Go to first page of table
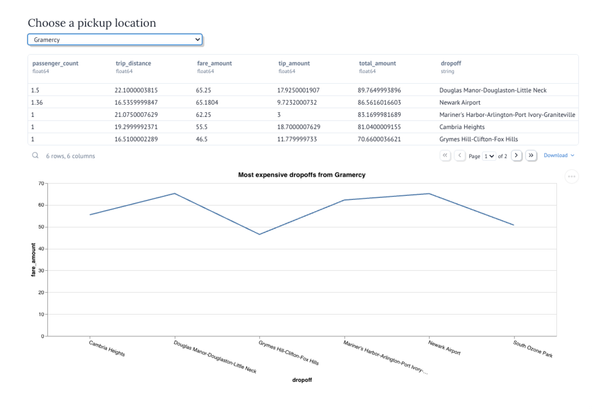The width and height of the screenshot is (600, 417). click(x=445, y=156)
